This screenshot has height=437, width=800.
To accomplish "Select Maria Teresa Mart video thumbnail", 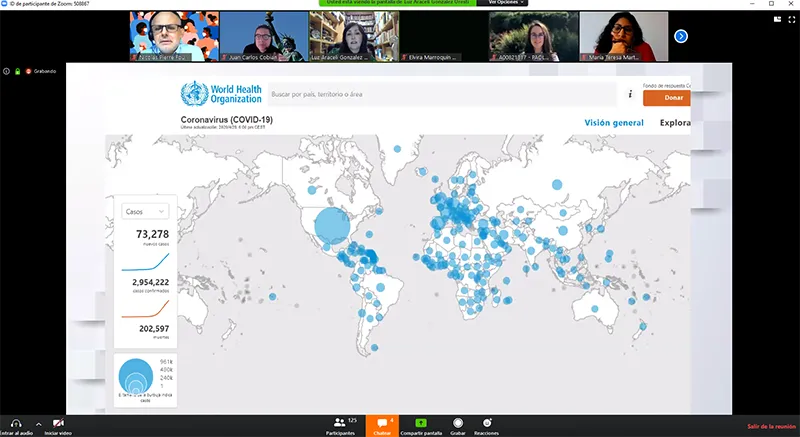I will pyautogui.click(x=623, y=36).
